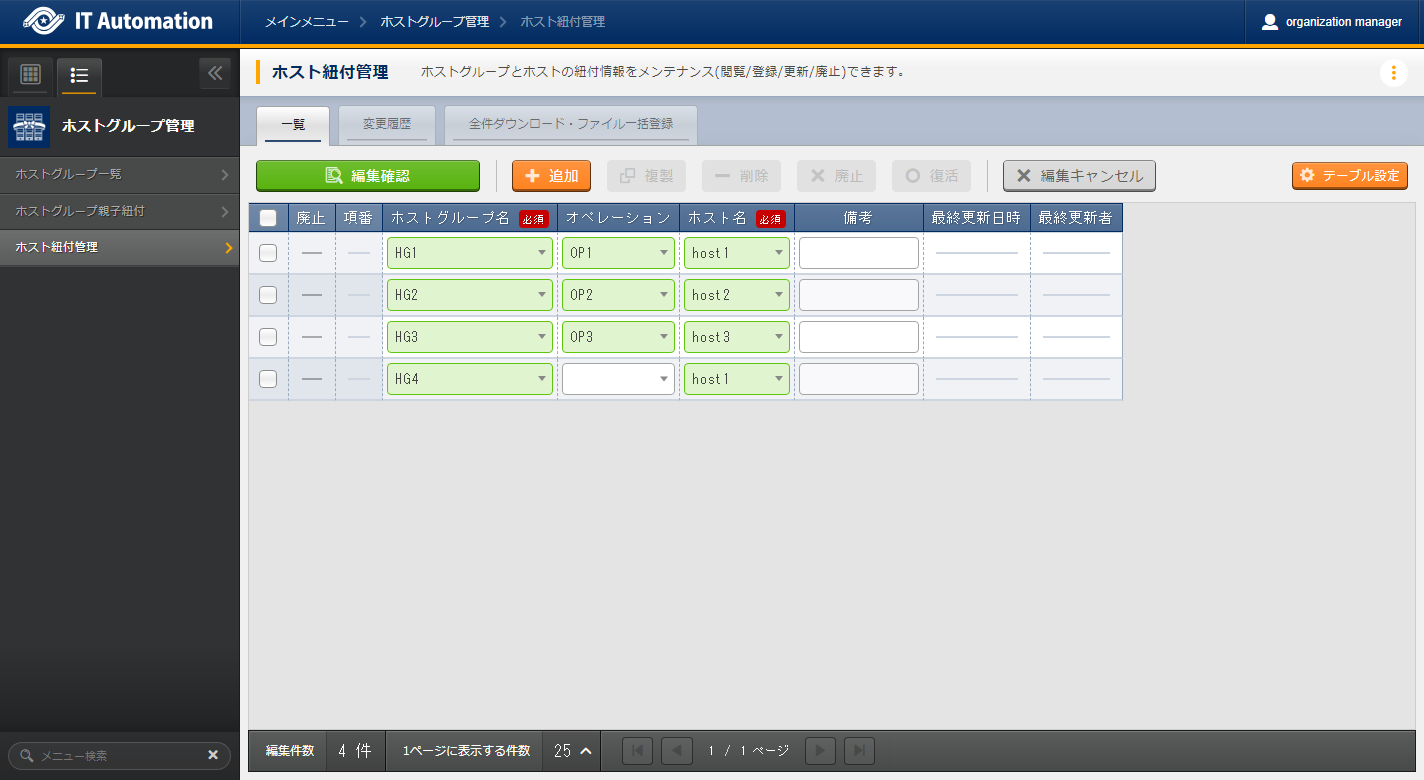
Task: Click the 備考 field in HG1 row
Action: click(858, 253)
